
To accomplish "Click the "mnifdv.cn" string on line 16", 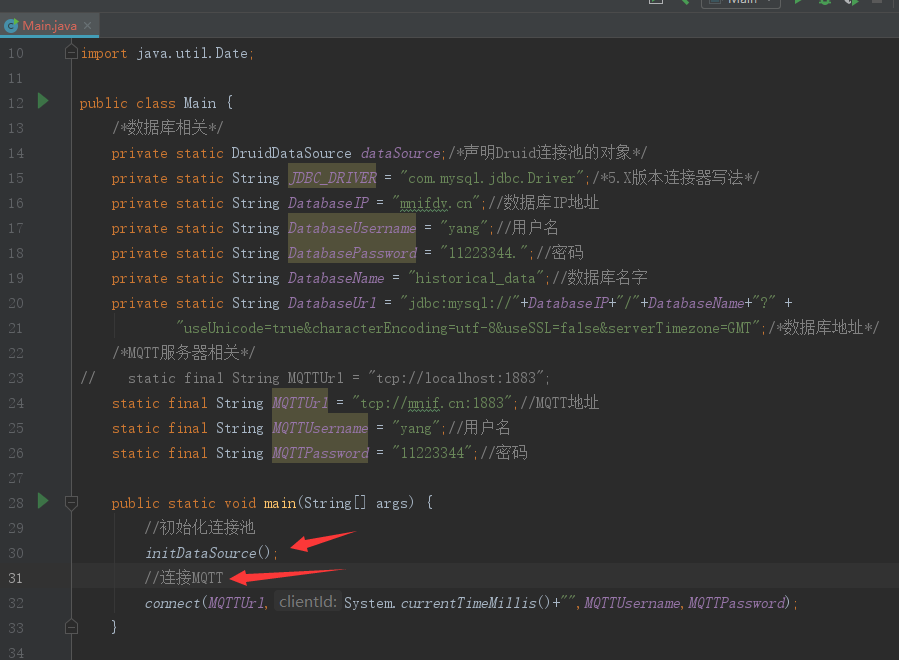I will tap(436, 203).
